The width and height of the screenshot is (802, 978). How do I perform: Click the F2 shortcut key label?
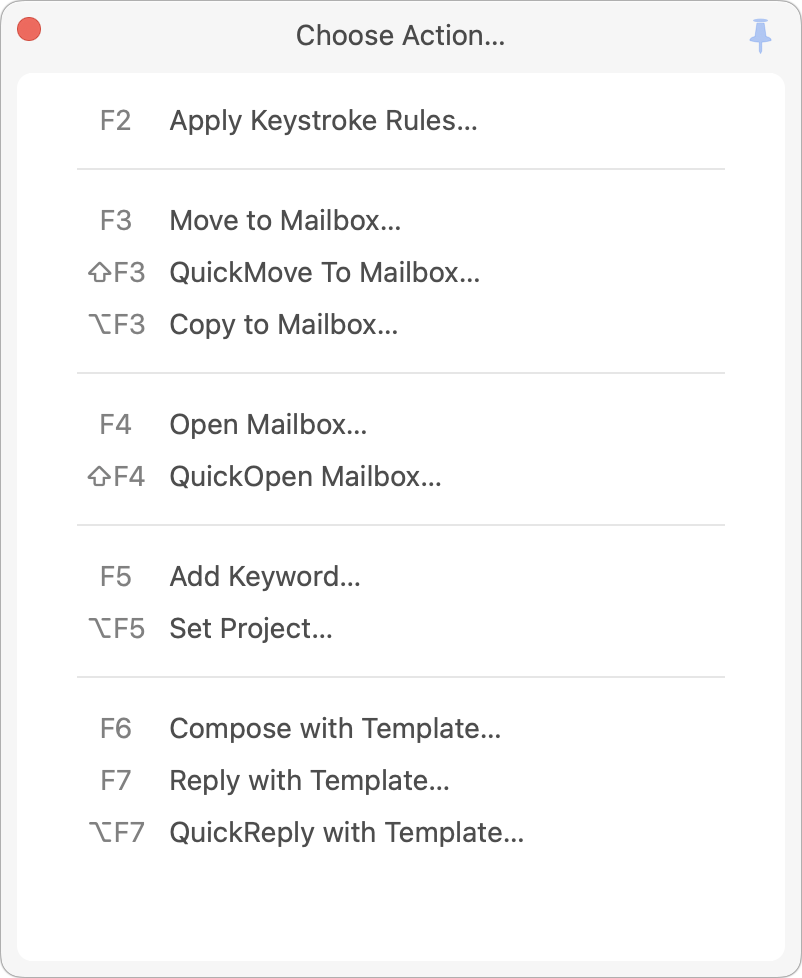(x=116, y=121)
